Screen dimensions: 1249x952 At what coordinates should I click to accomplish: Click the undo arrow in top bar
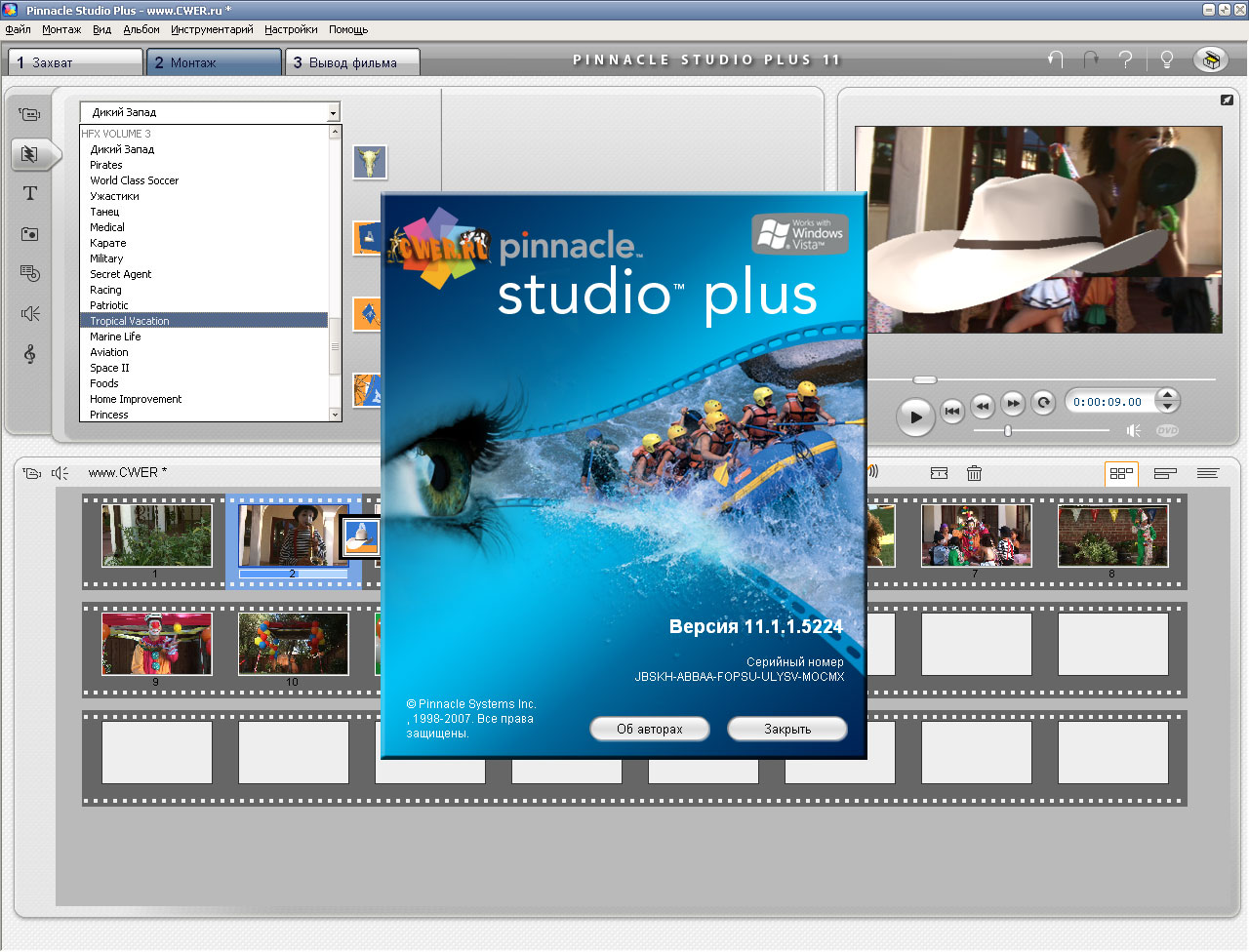pos(1055,59)
